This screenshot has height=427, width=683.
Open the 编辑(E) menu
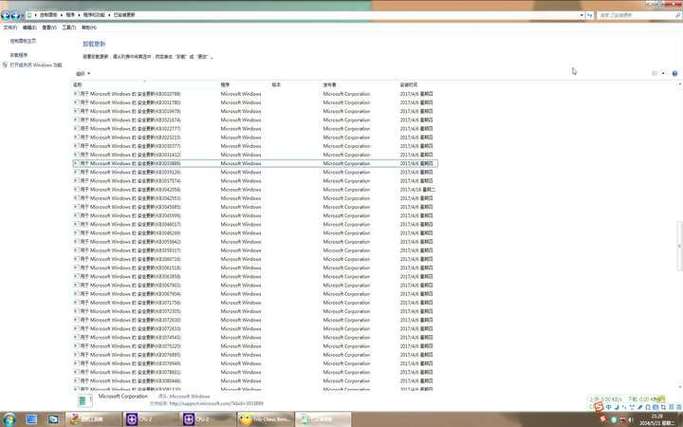pos(30,27)
